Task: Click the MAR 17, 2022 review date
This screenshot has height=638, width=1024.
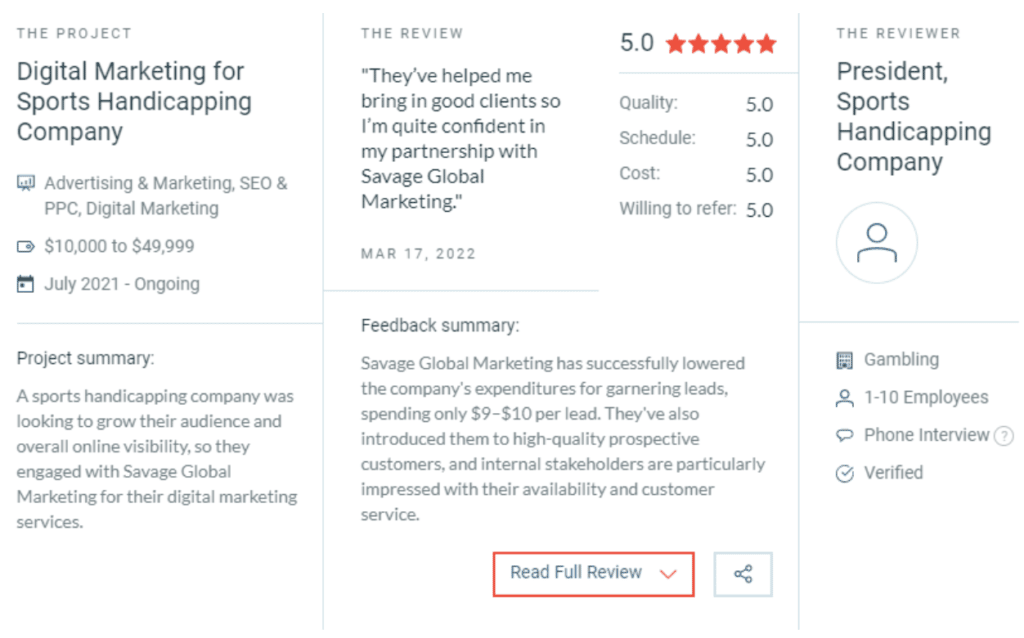Action: (x=418, y=254)
